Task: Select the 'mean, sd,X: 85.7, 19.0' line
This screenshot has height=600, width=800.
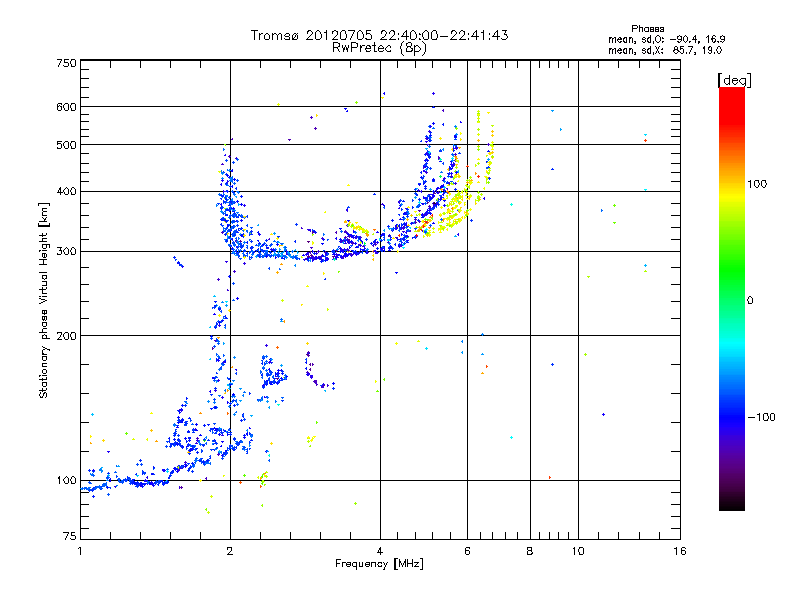Action: coord(665,50)
